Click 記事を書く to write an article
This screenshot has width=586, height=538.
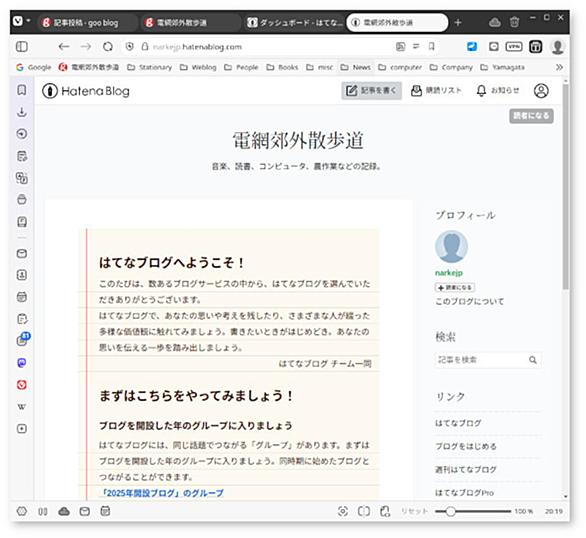coord(371,91)
